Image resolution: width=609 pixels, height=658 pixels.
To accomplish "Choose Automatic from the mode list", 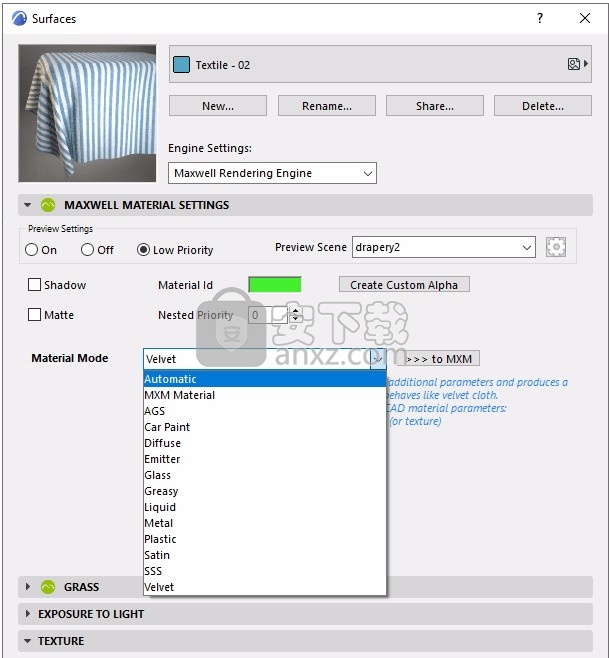I will [x=264, y=379].
